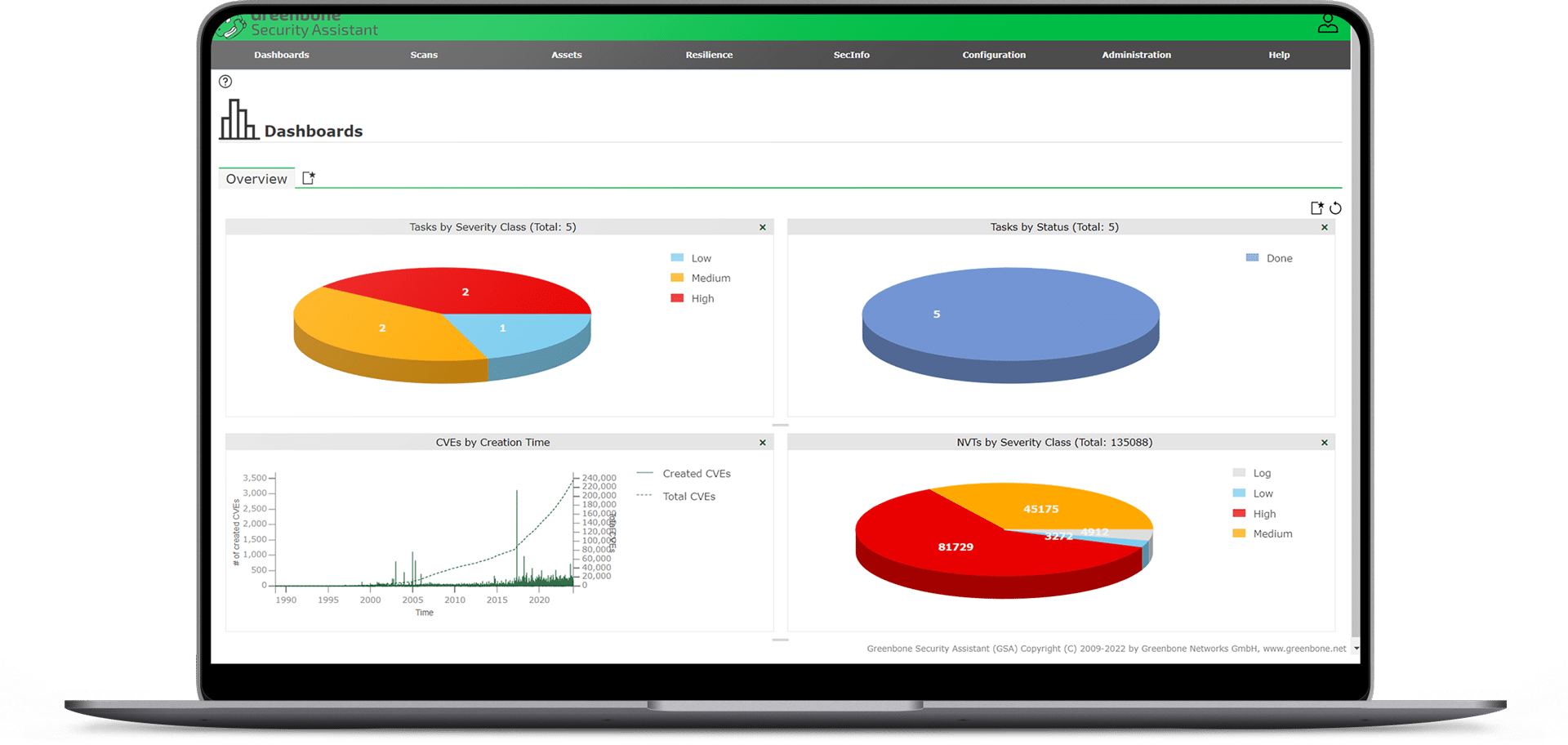This screenshot has width=1568, height=745.
Task: Add new dashboard tab icon beside Overview
Action: (309, 178)
